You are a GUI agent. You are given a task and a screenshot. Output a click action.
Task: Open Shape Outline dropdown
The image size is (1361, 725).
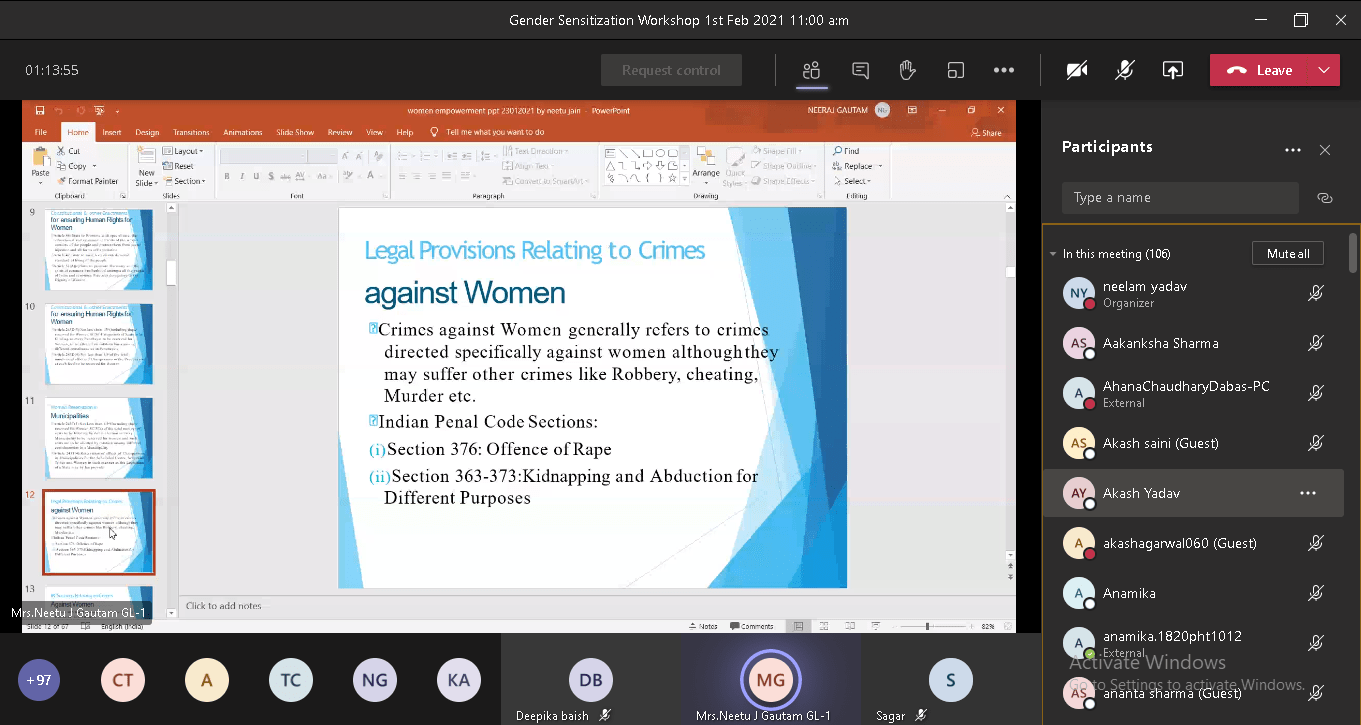coord(785,166)
